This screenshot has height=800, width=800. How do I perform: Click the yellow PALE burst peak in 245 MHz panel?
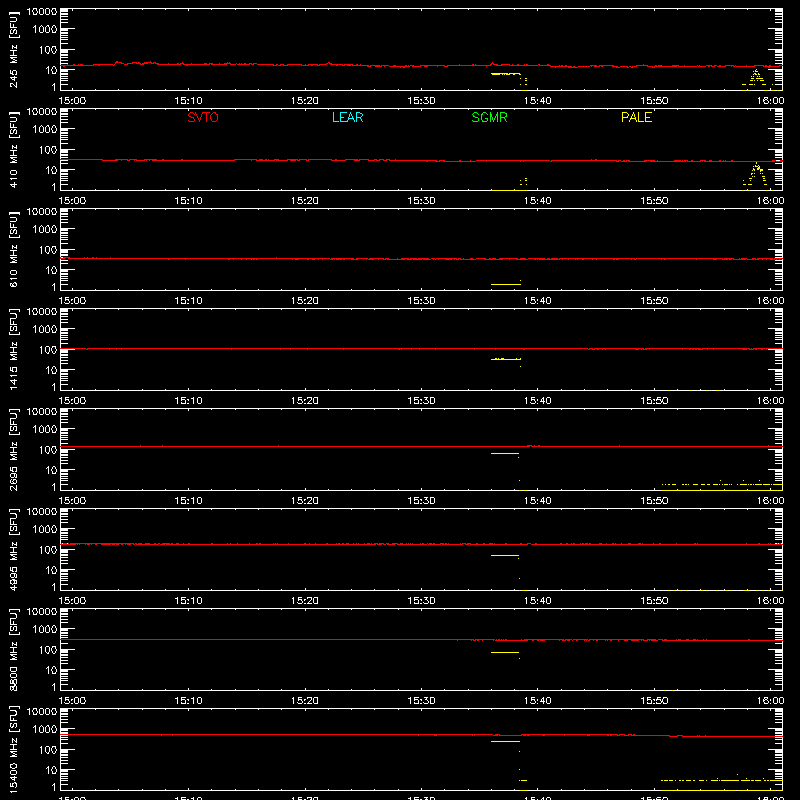click(x=756, y=71)
